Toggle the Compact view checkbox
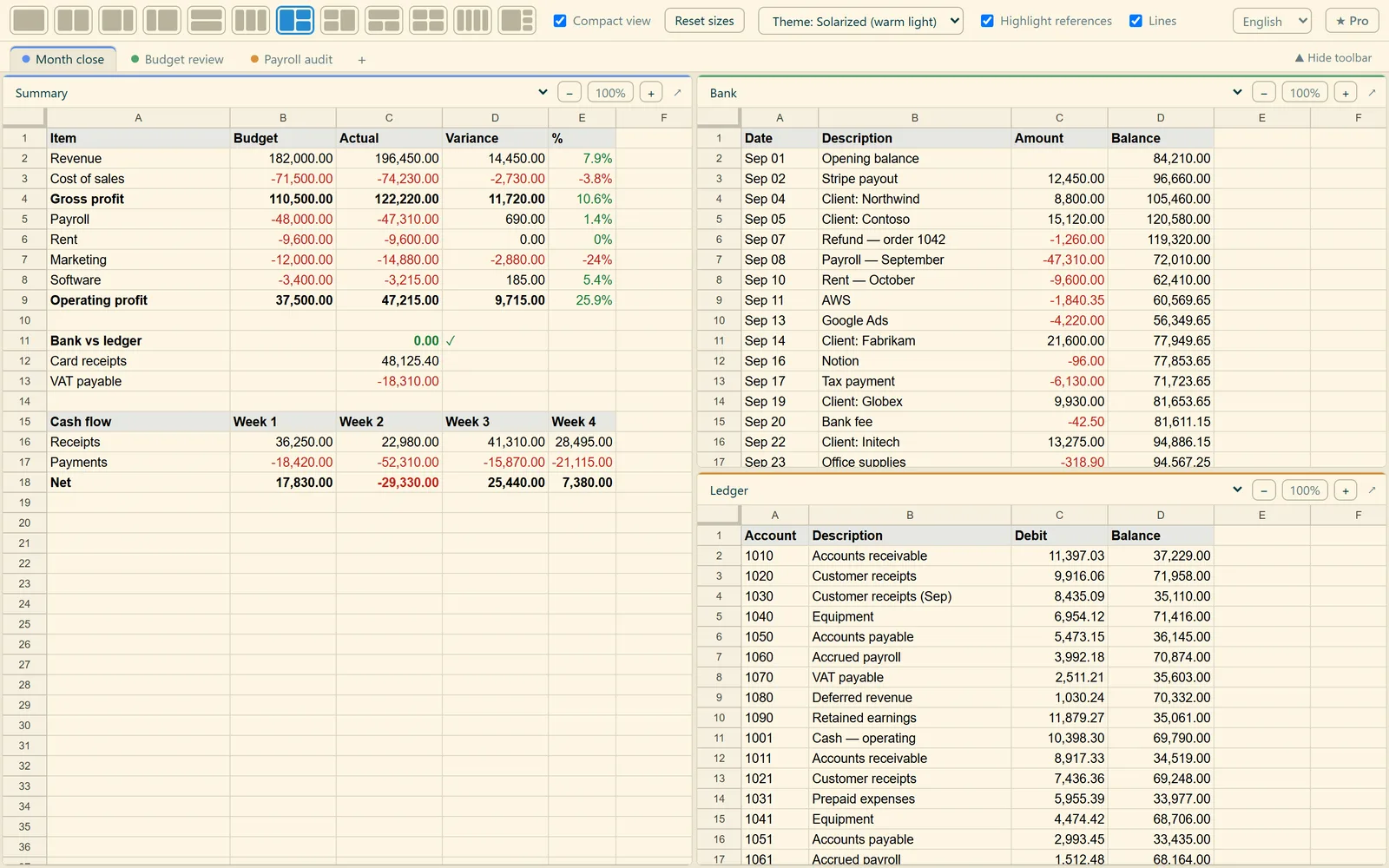 (x=560, y=21)
